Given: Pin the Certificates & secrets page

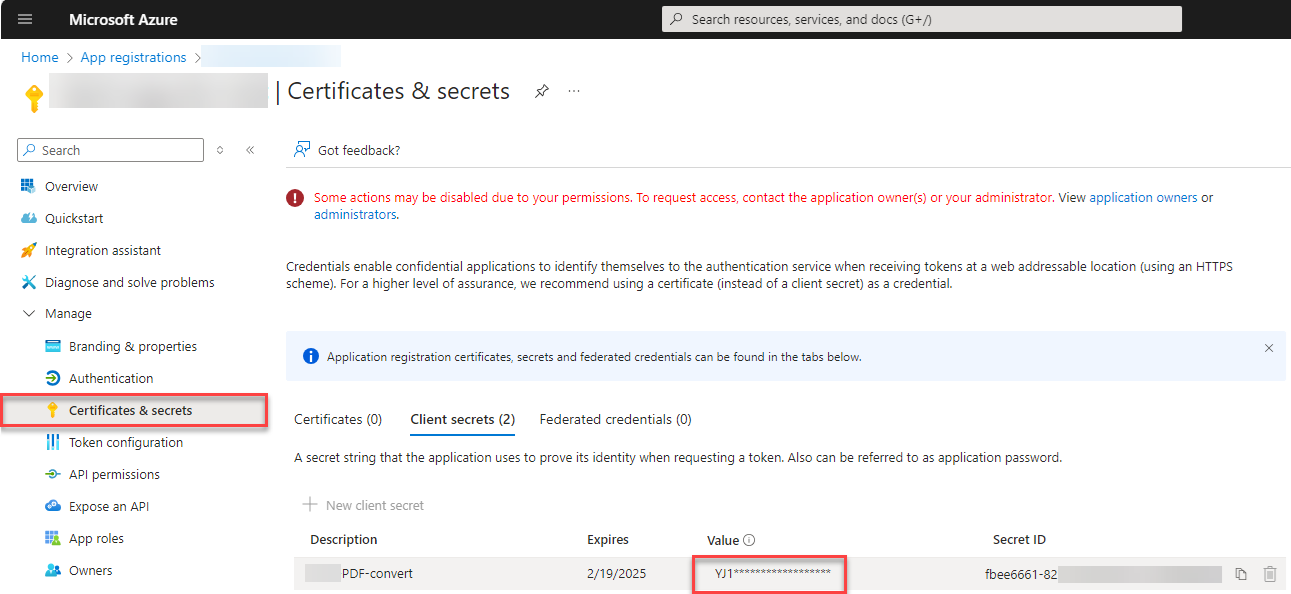Looking at the screenshot, I should [541, 91].
